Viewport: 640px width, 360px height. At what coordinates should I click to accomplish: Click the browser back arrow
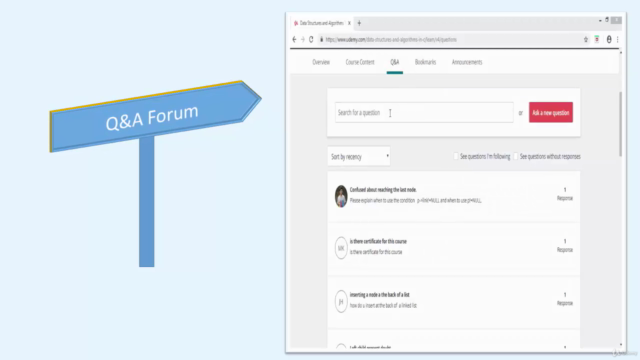(x=294, y=40)
